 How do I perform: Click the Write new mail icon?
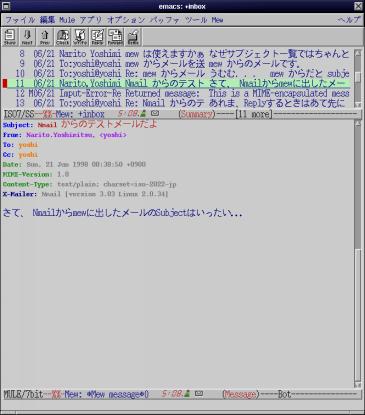[80, 37]
